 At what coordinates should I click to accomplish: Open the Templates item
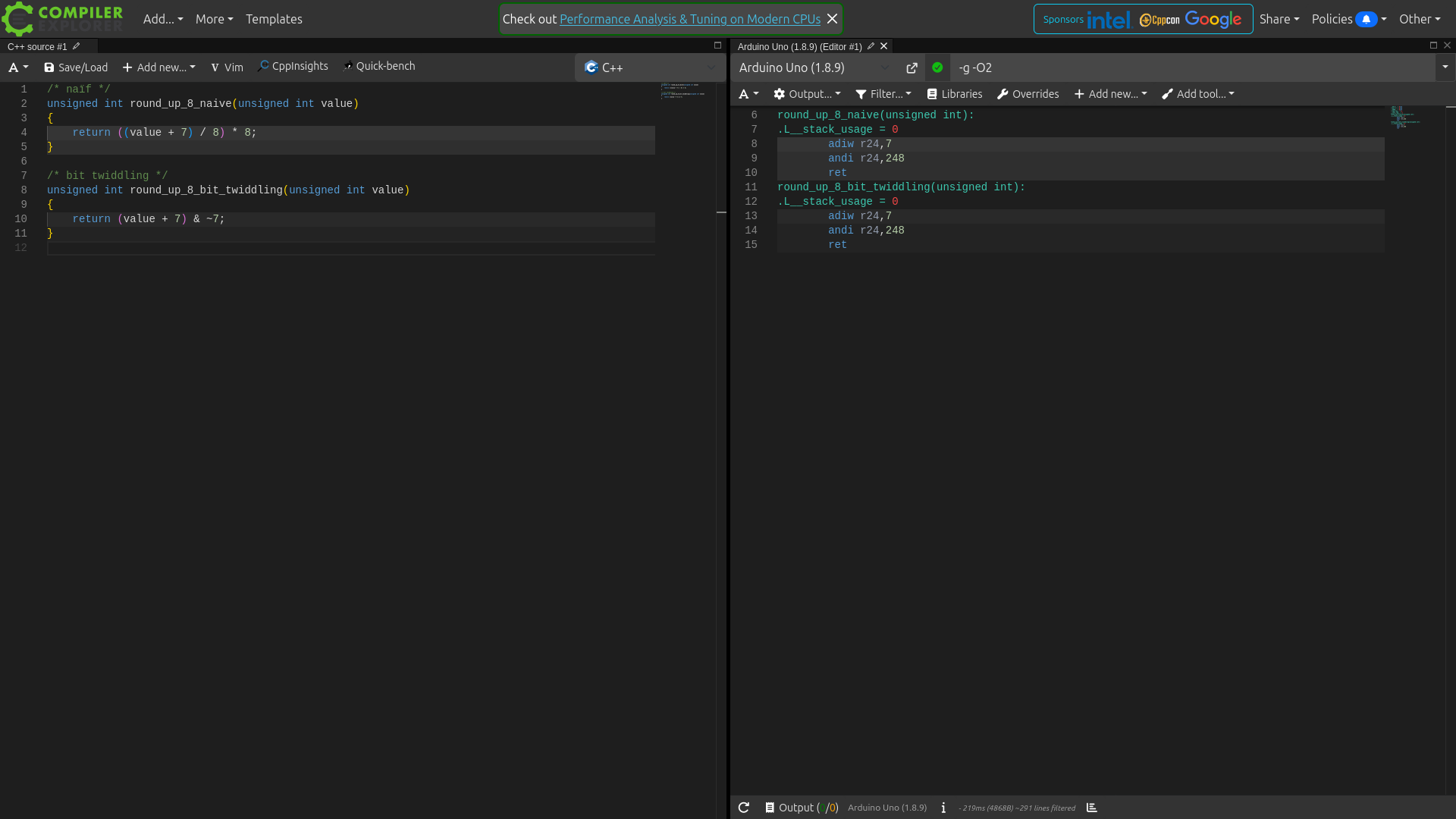point(274,19)
